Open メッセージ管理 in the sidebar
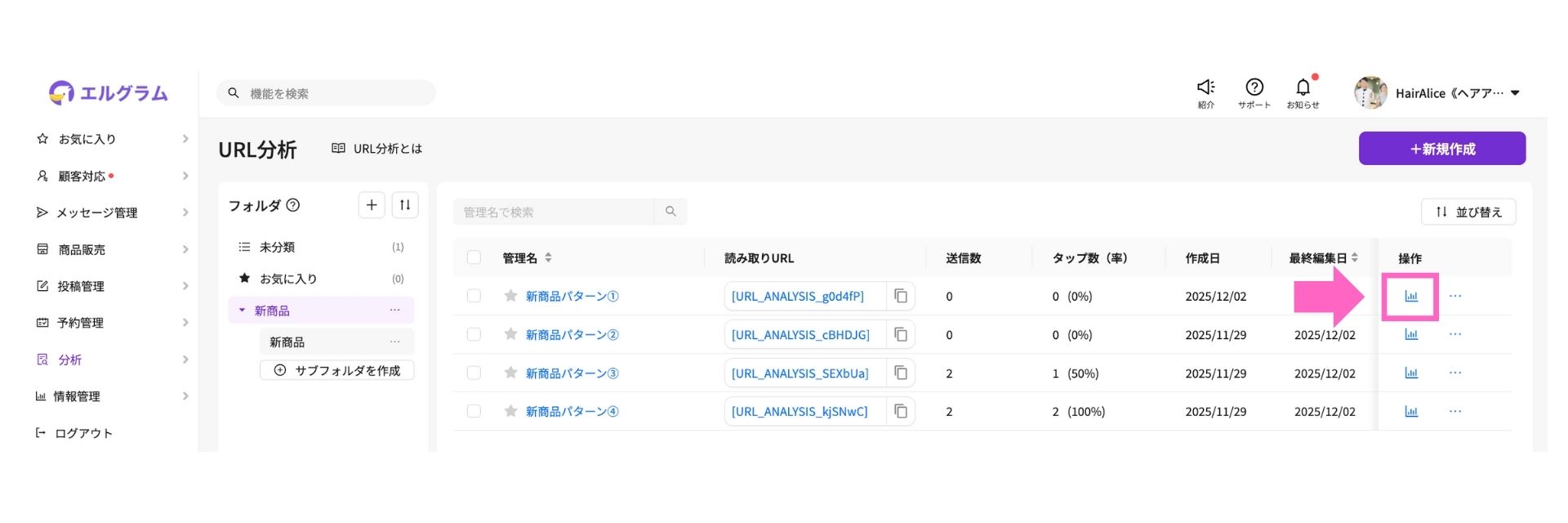This screenshot has width=1568, height=523. click(x=97, y=212)
